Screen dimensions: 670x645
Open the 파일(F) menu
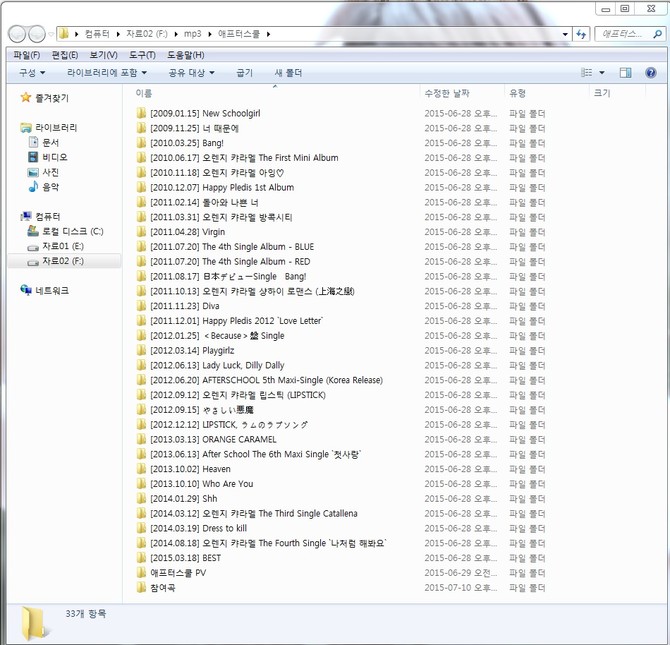[26, 55]
